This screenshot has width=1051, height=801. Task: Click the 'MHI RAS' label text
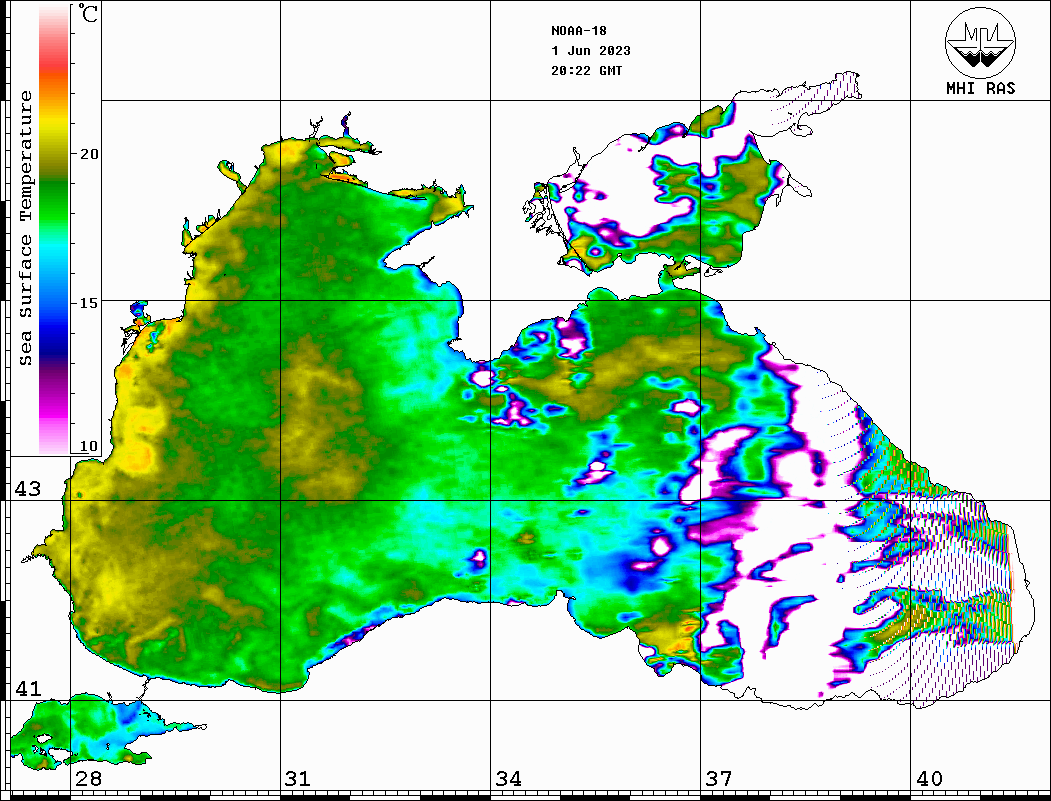point(980,88)
